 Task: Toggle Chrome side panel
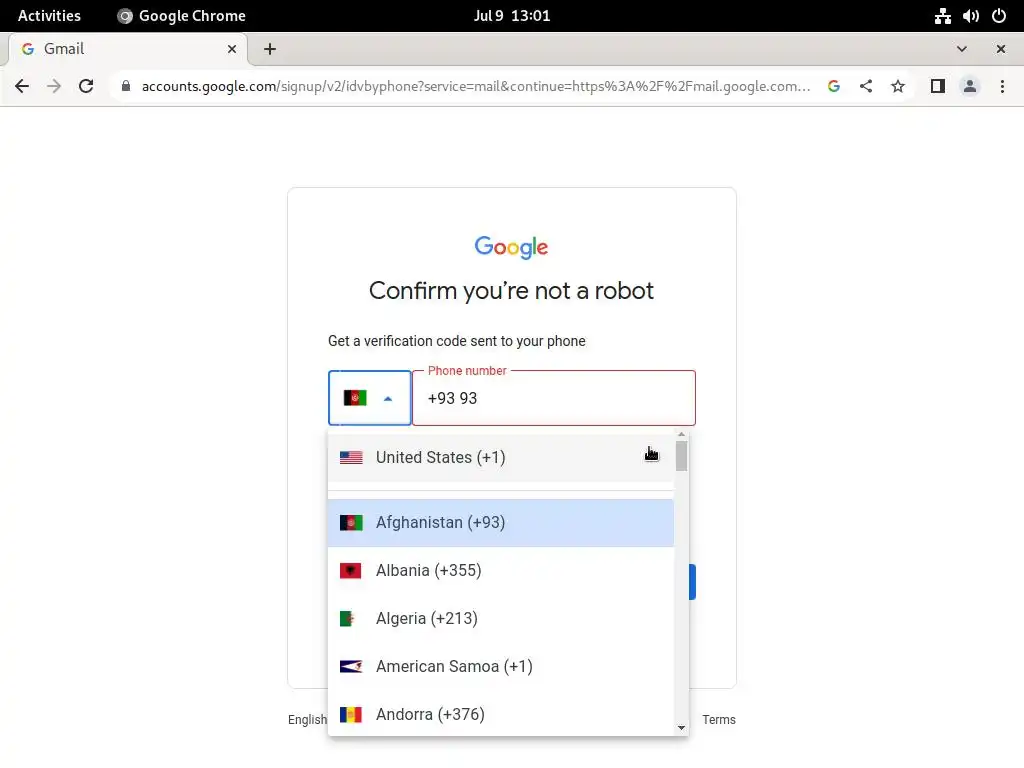938,86
